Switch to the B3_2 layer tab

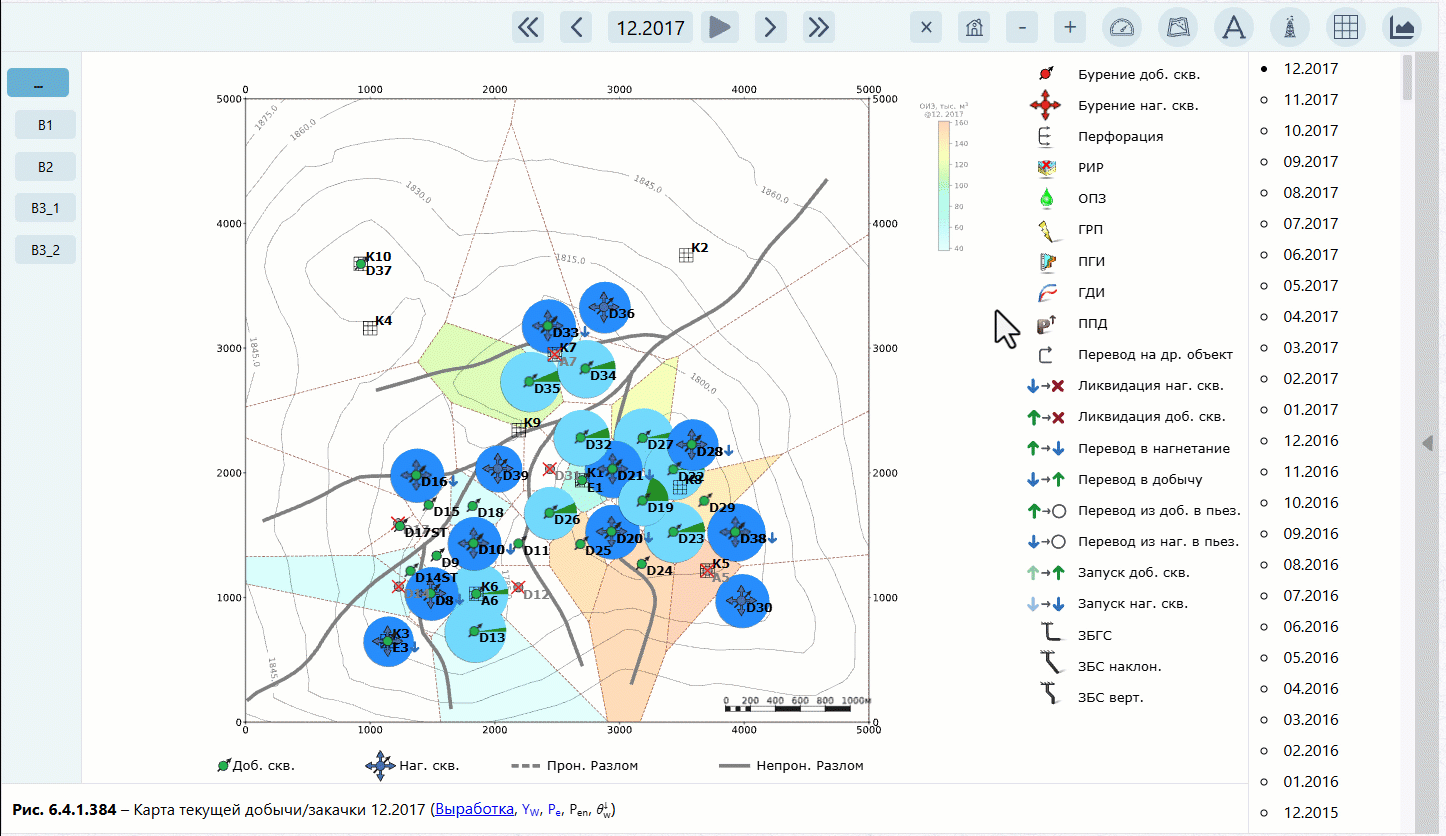point(45,250)
